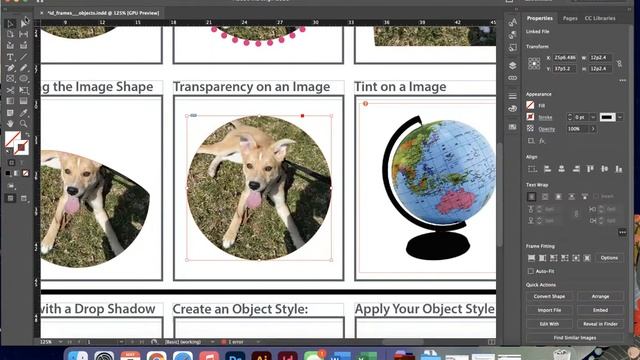Select the Ellipse tool
640x360 pixels.
tap(24, 79)
